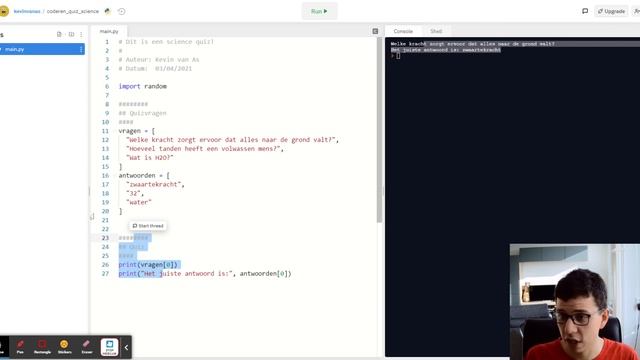Image resolution: width=640 pixels, height=360 pixels.
Task: Click the Start thread button
Action: (148, 226)
